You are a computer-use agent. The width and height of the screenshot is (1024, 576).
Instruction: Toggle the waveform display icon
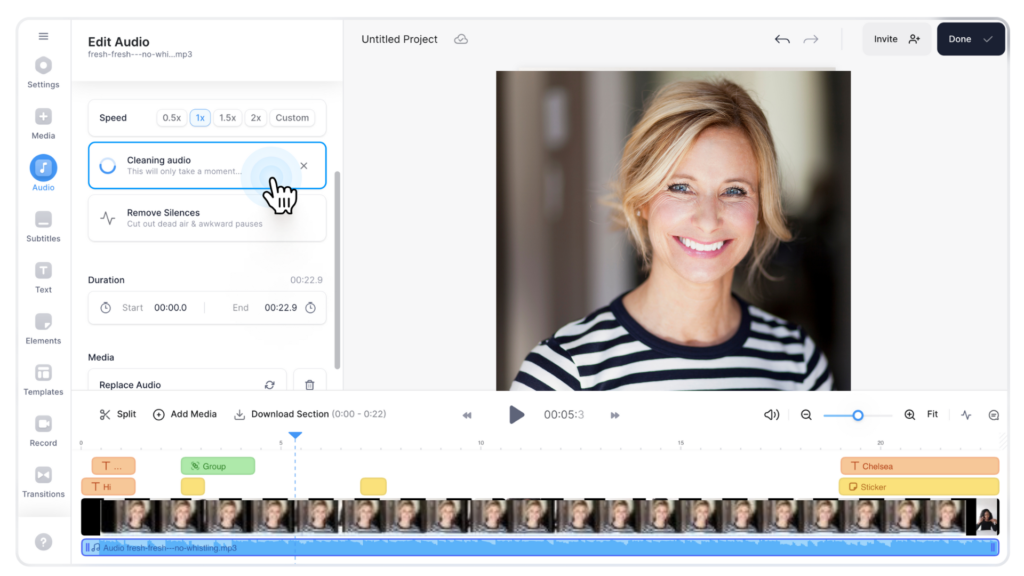[x=966, y=415]
